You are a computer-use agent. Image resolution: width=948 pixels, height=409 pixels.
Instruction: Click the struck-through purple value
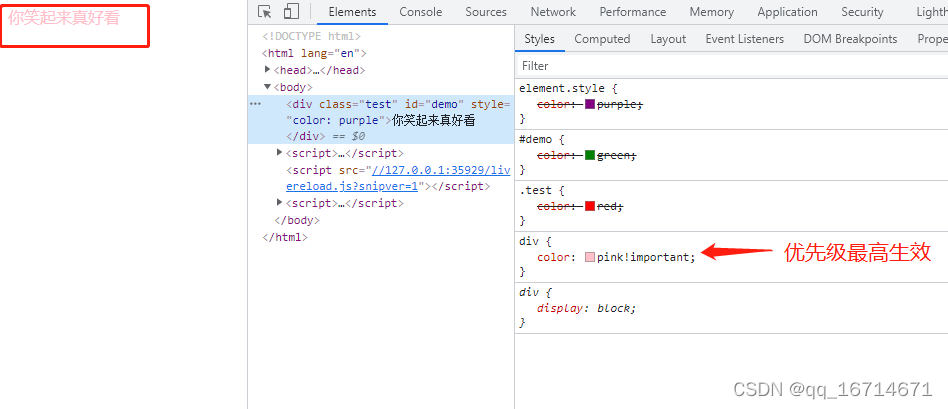(x=618, y=104)
